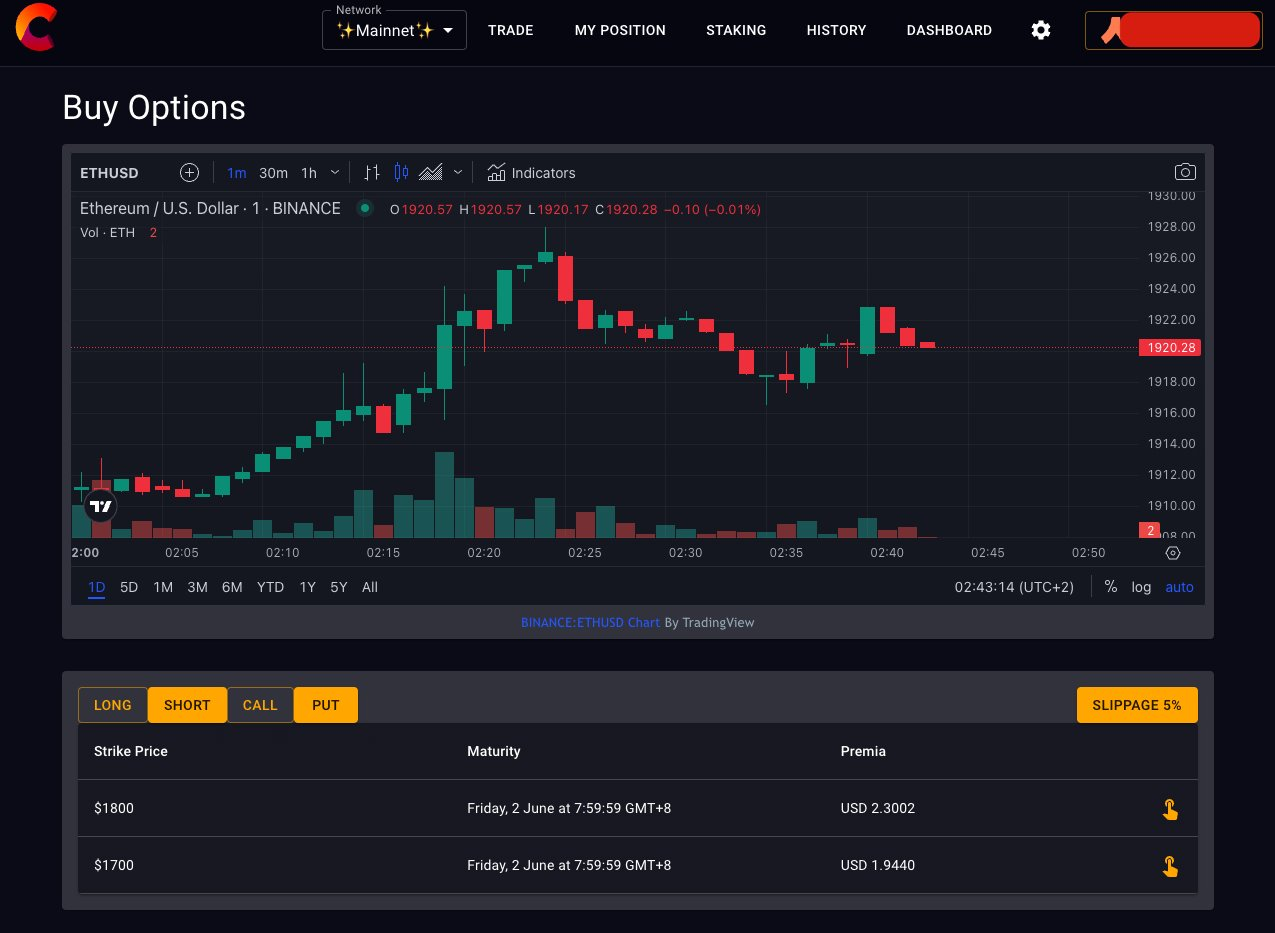Open the BINANCE:ETHUSD Chart link
The image size is (1275, 933).
590,622
